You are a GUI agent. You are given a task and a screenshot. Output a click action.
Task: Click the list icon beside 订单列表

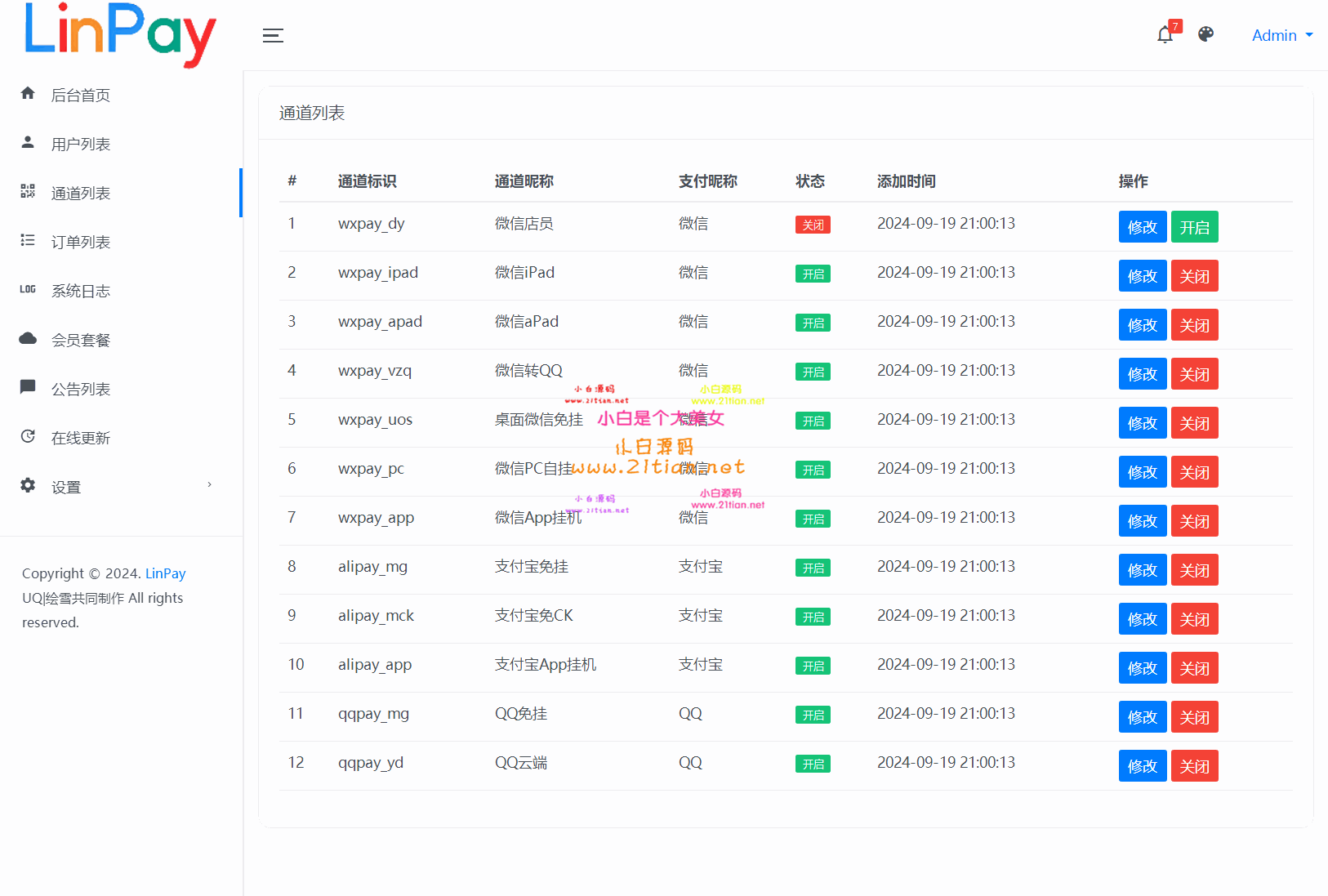coord(28,240)
